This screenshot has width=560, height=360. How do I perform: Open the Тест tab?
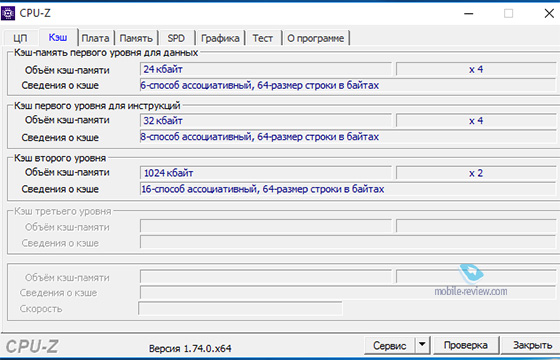(262, 38)
